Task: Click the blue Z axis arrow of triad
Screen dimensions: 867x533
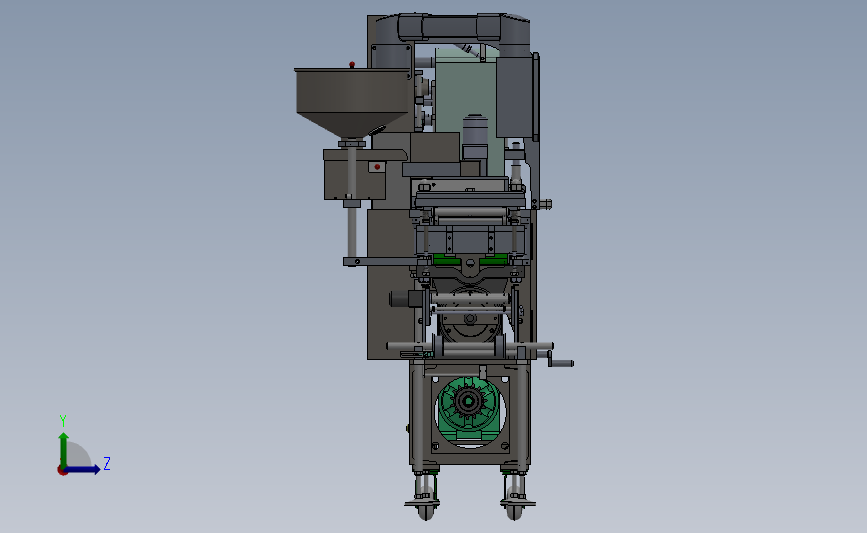Action: tap(83, 469)
